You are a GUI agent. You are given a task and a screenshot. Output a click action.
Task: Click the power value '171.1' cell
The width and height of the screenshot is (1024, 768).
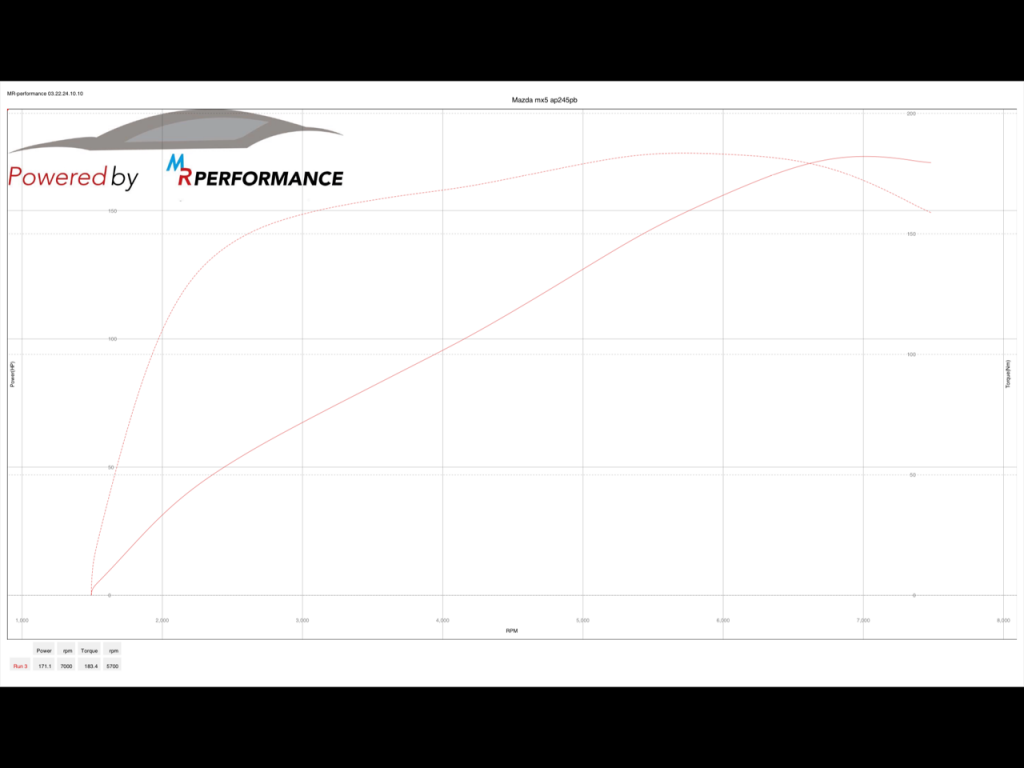[x=44, y=665]
